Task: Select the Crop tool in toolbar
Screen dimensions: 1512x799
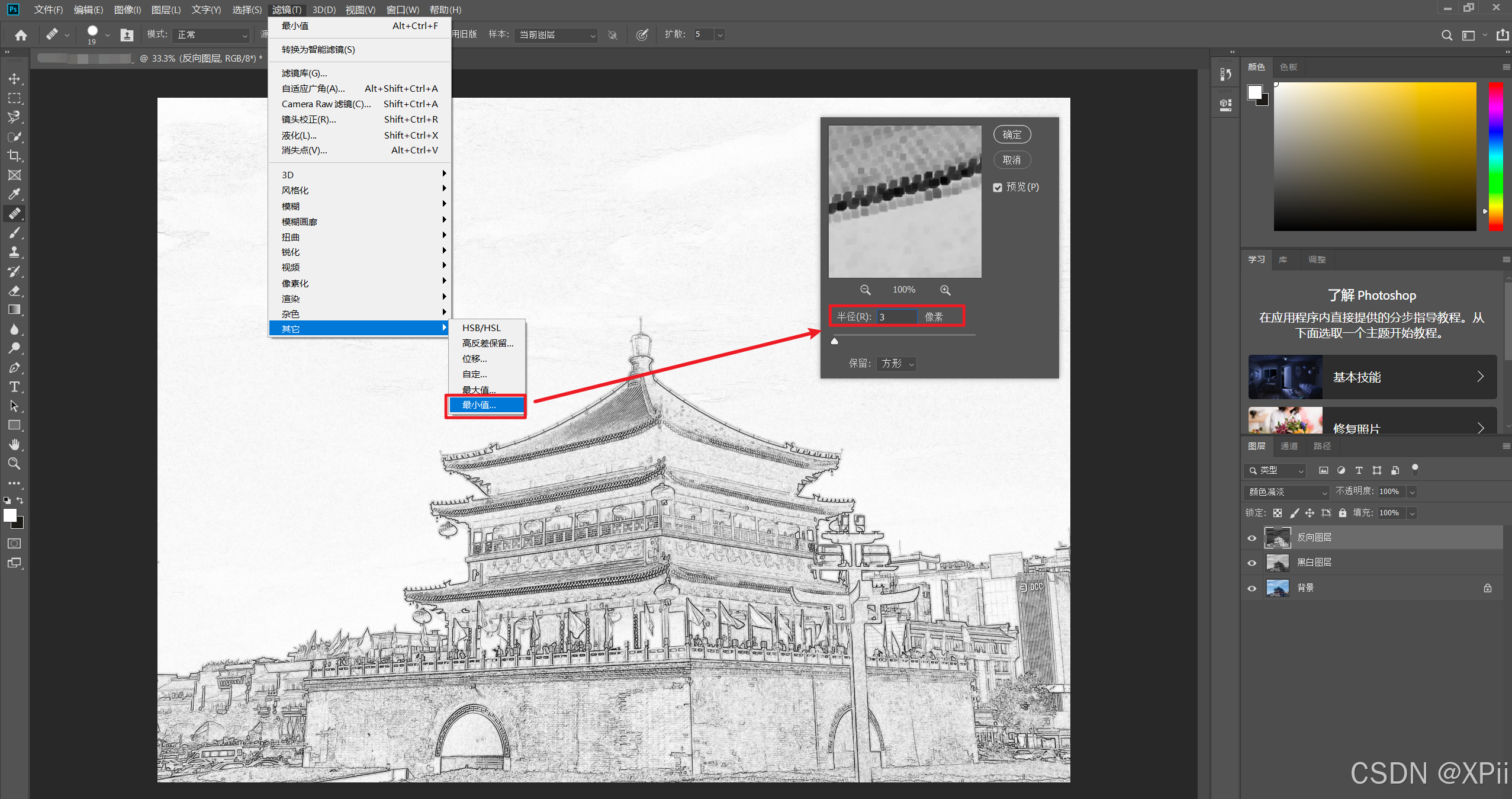Action: [x=14, y=156]
